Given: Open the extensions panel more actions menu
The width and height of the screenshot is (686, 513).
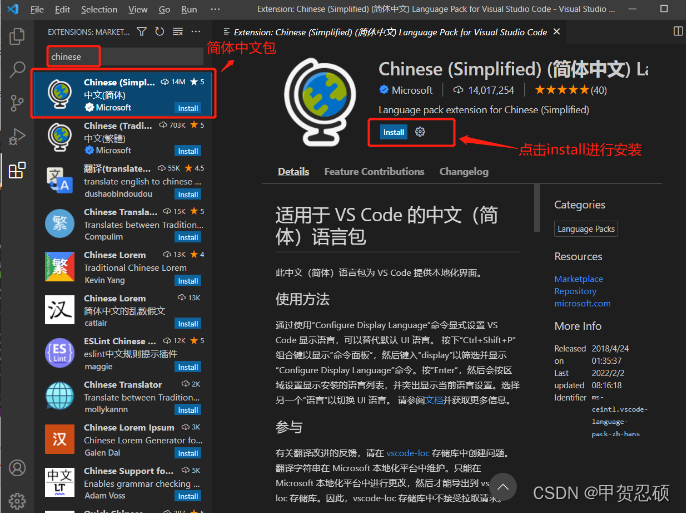Looking at the screenshot, I should click(196, 31).
